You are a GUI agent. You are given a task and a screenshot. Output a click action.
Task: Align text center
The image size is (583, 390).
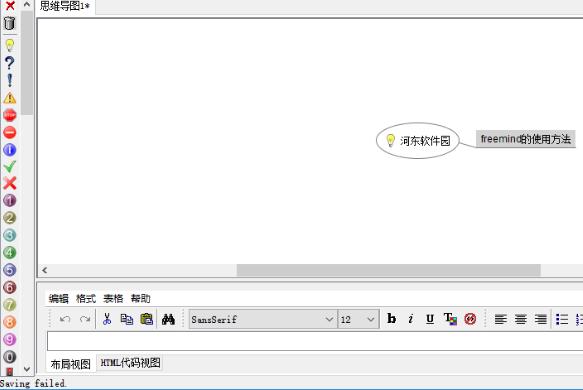[521, 319]
